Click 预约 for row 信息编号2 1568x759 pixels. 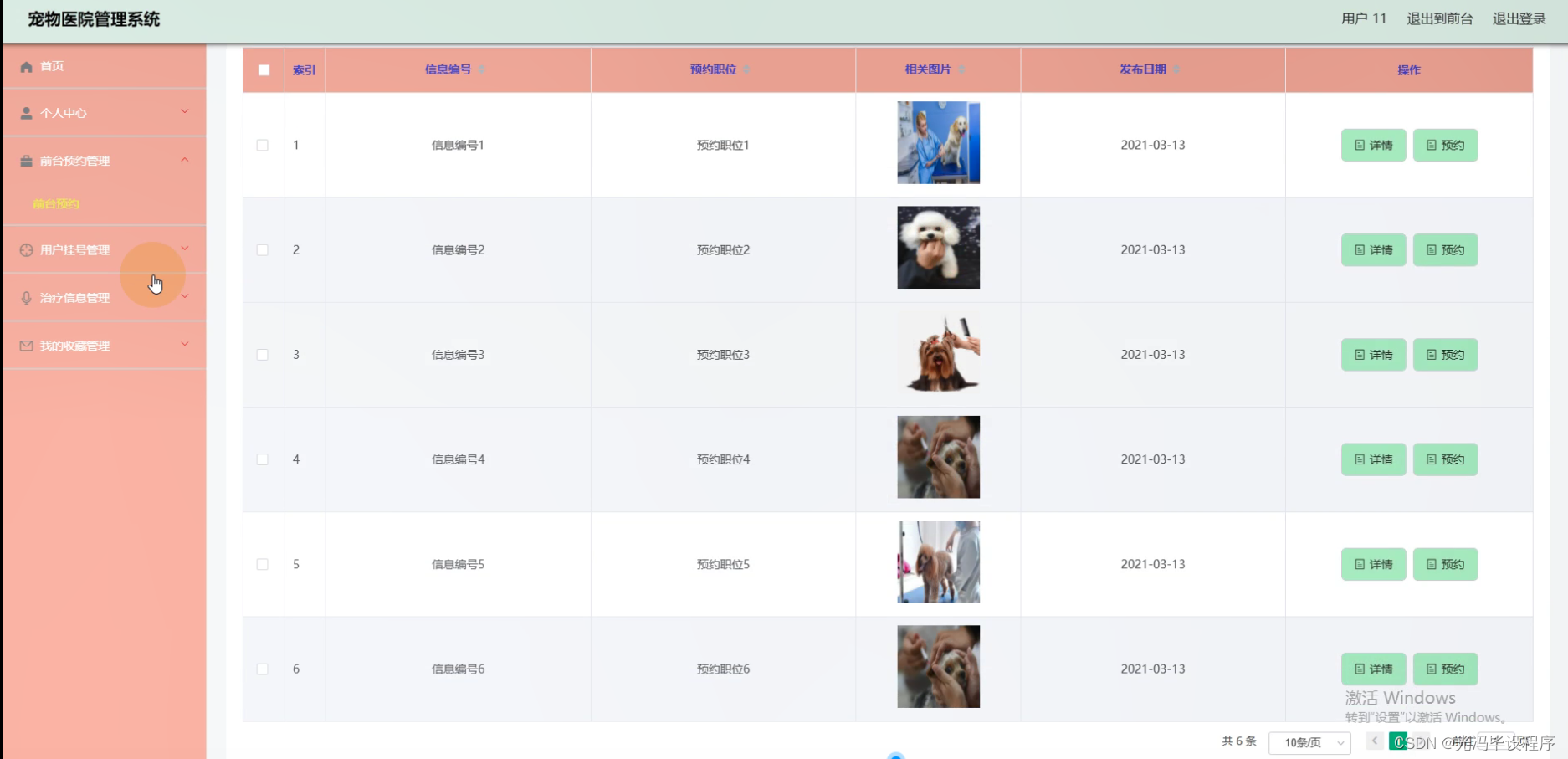[1446, 250]
